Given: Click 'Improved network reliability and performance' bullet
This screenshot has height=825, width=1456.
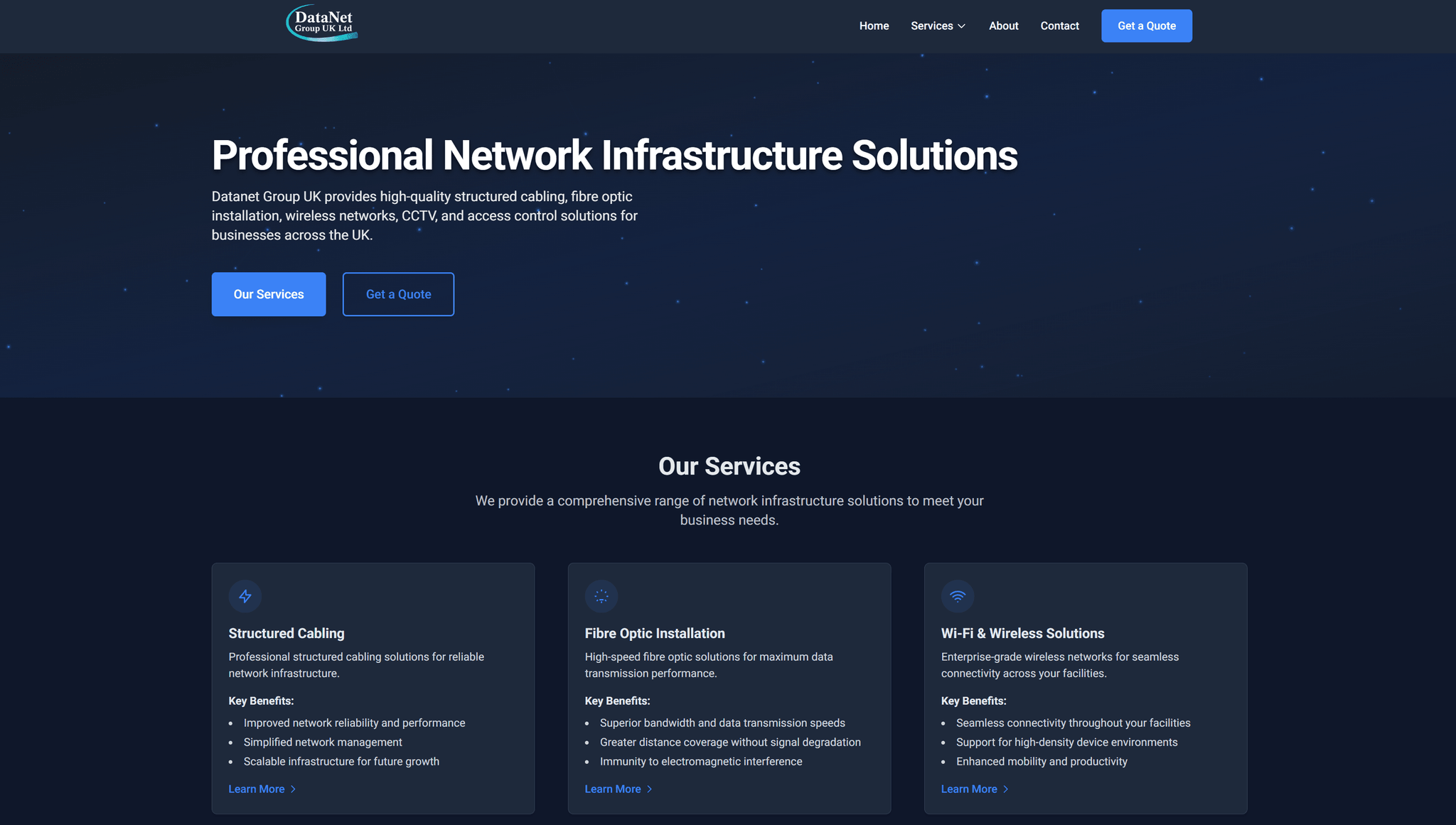Looking at the screenshot, I should (x=354, y=723).
